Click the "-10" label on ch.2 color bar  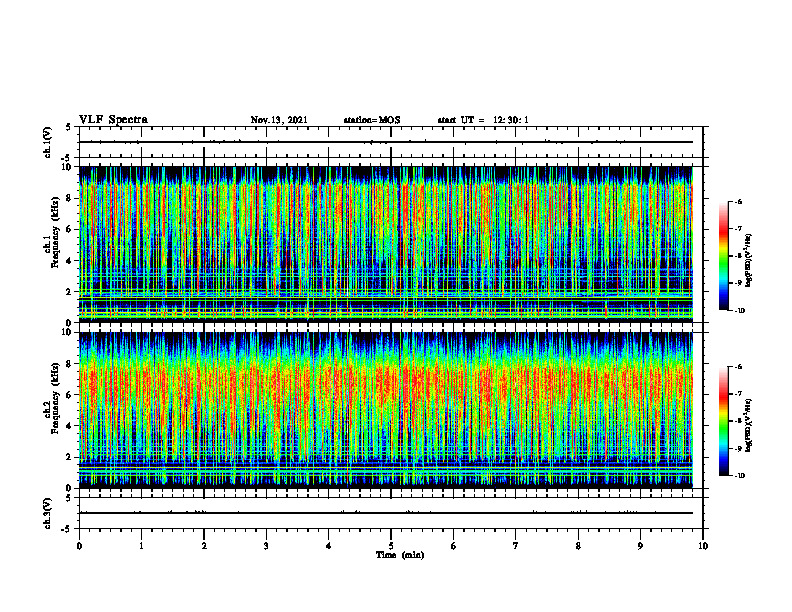click(x=739, y=476)
